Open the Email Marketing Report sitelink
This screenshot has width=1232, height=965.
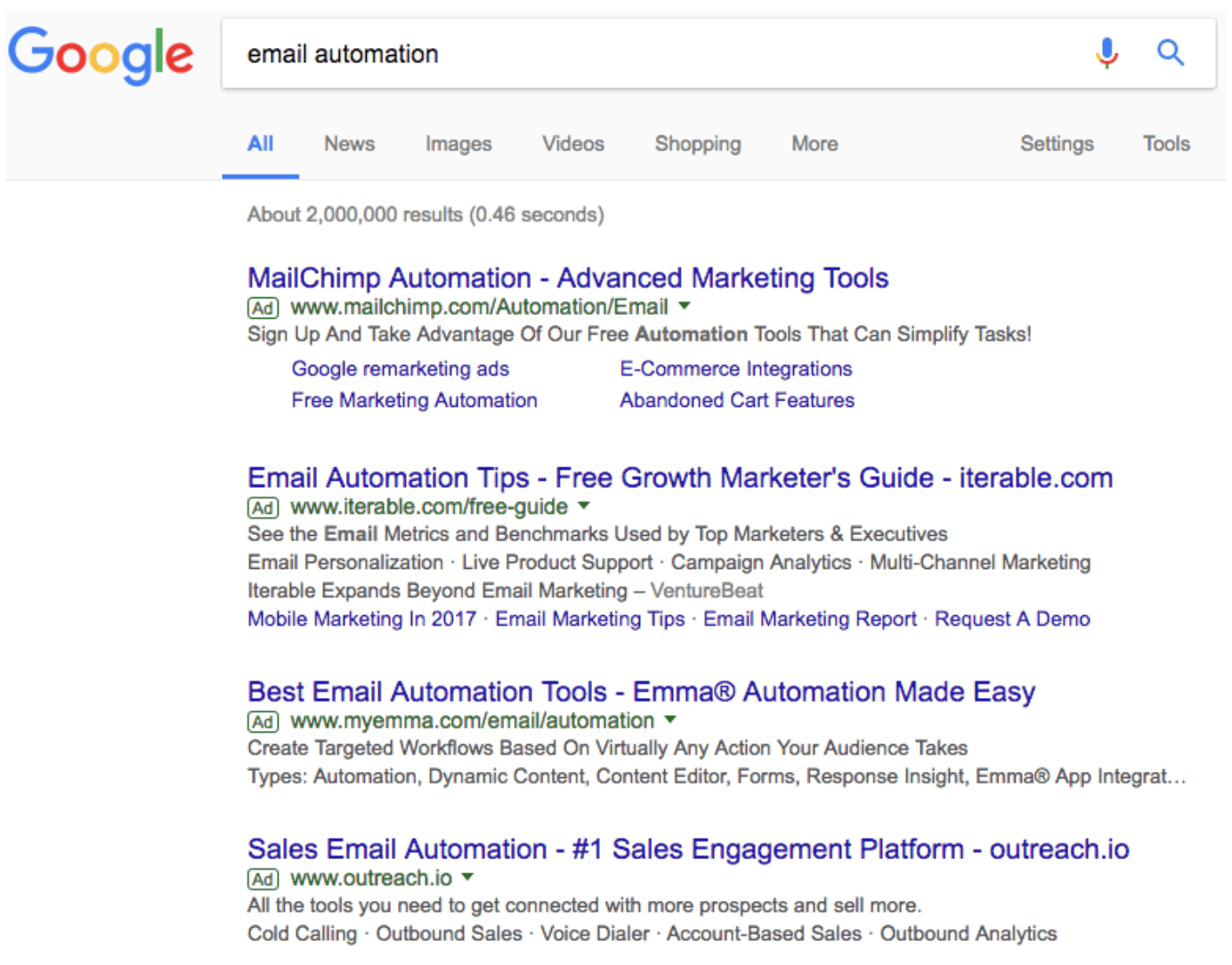pyautogui.click(x=810, y=620)
